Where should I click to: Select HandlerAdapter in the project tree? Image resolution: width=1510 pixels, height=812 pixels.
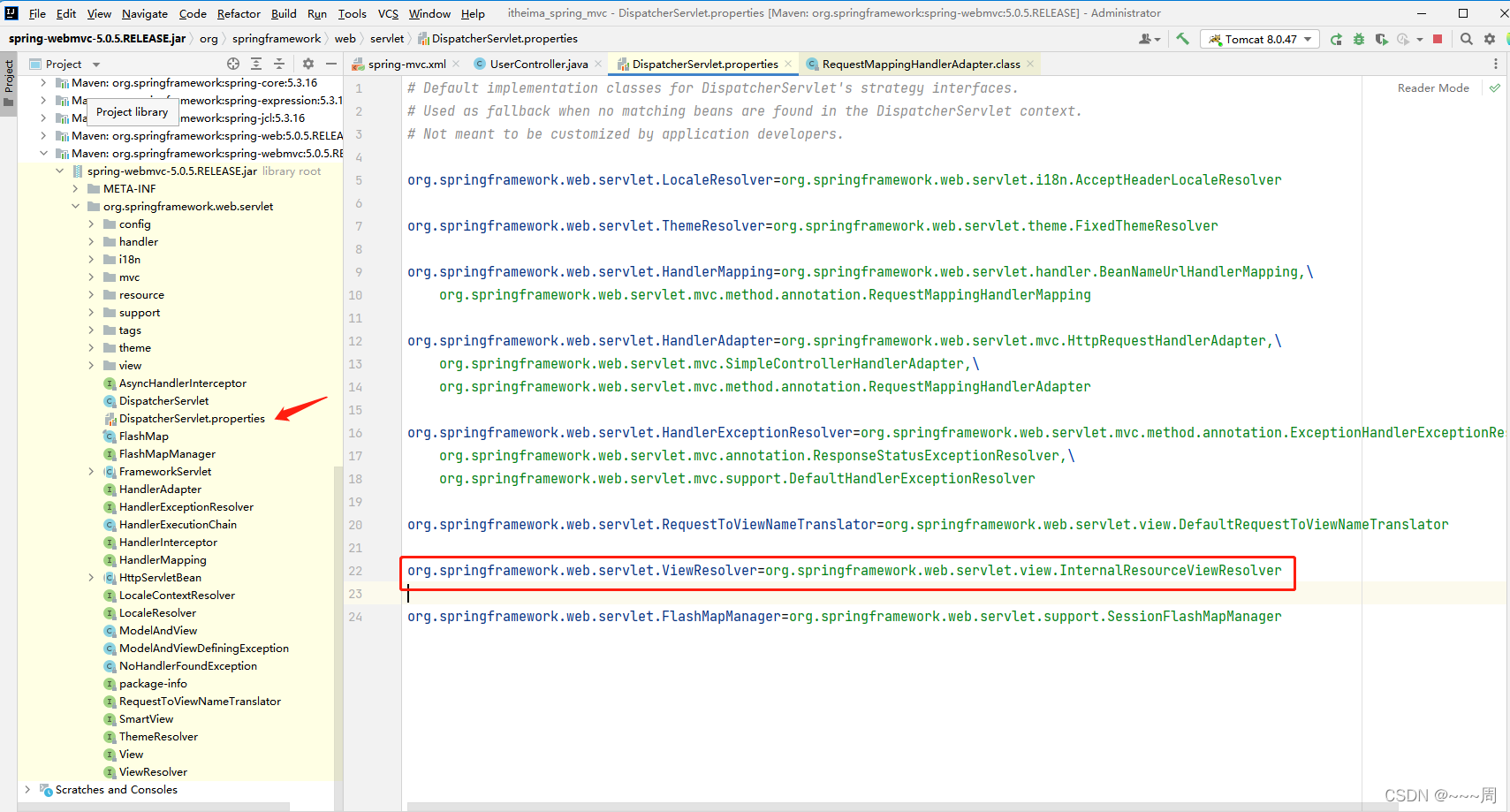[x=160, y=489]
